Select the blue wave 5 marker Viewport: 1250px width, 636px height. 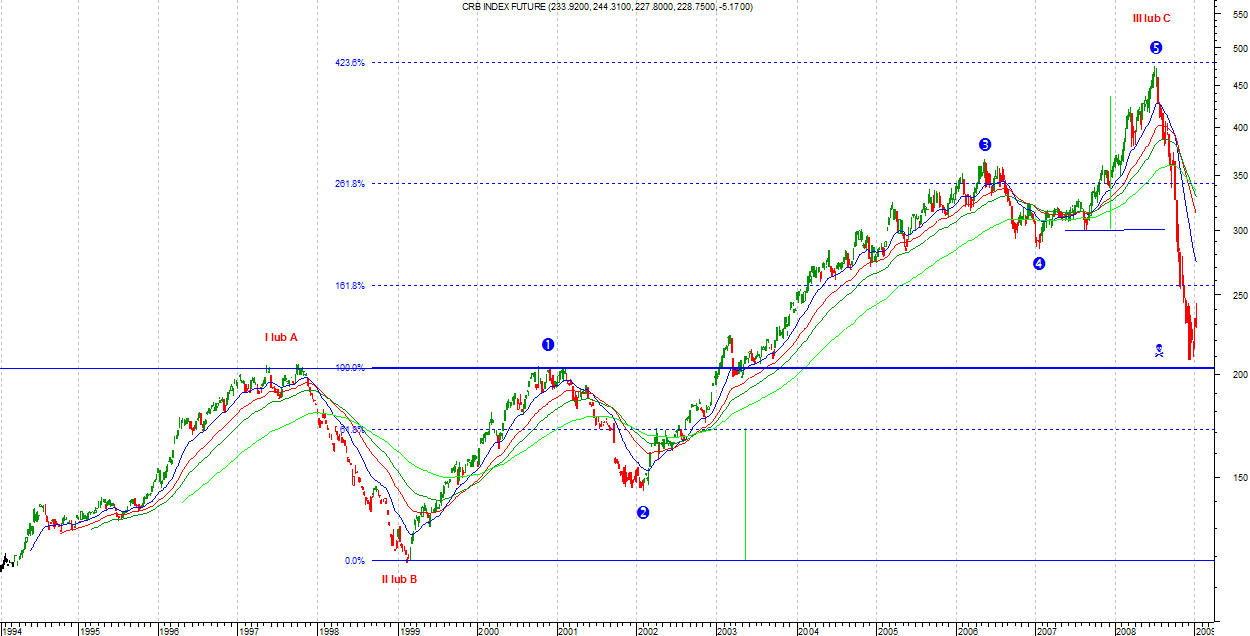(1155, 48)
